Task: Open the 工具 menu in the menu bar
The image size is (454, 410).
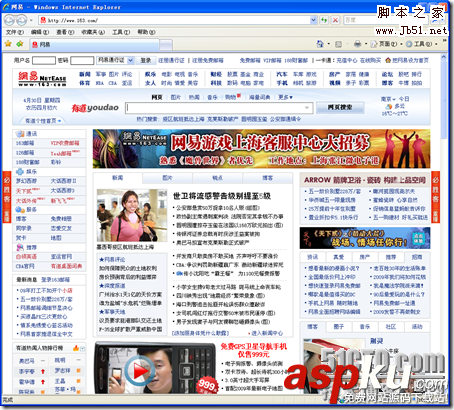Action: (121, 32)
